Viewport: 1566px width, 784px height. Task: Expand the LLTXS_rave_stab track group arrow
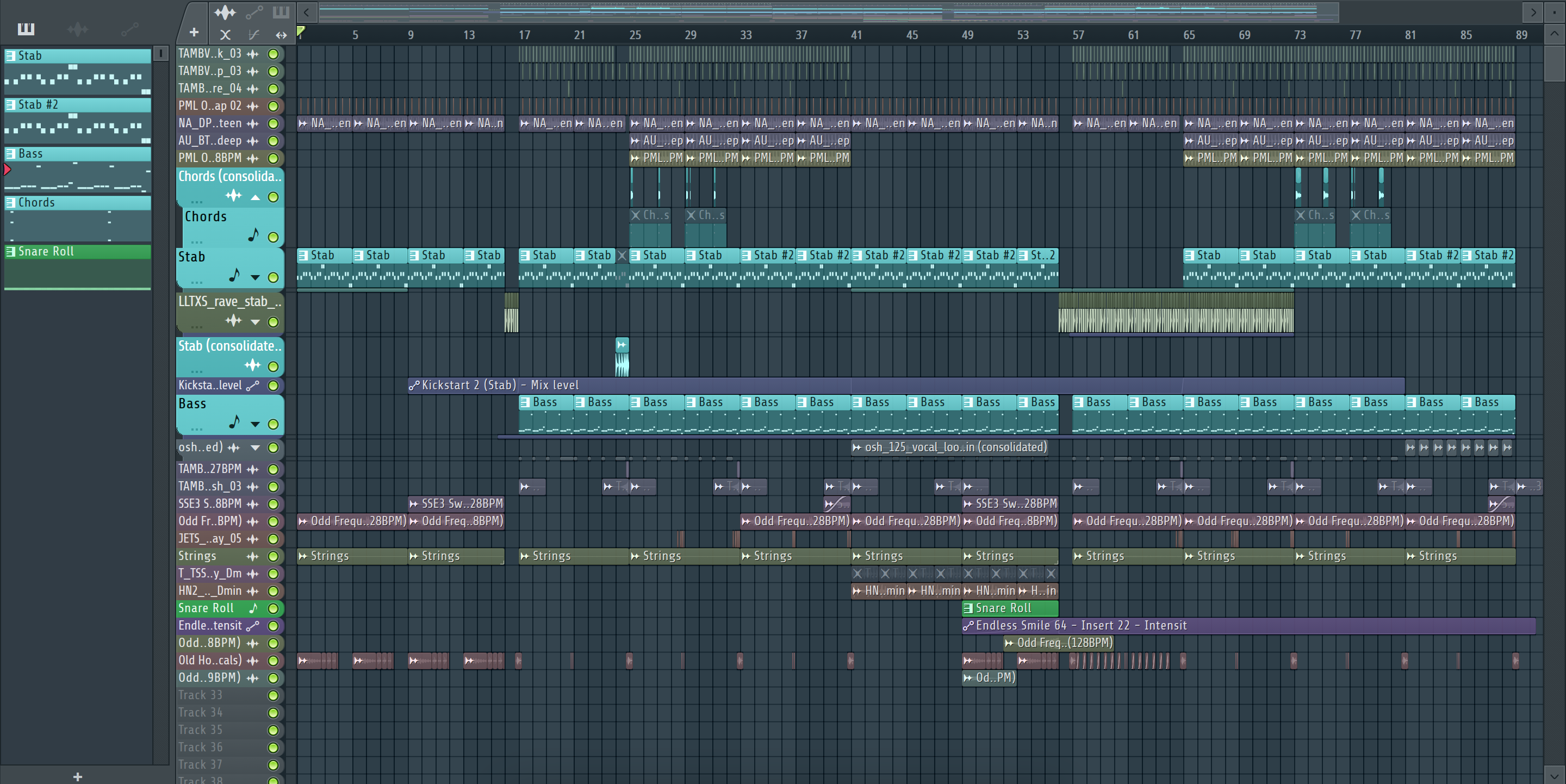pyautogui.click(x=256, y=322)
